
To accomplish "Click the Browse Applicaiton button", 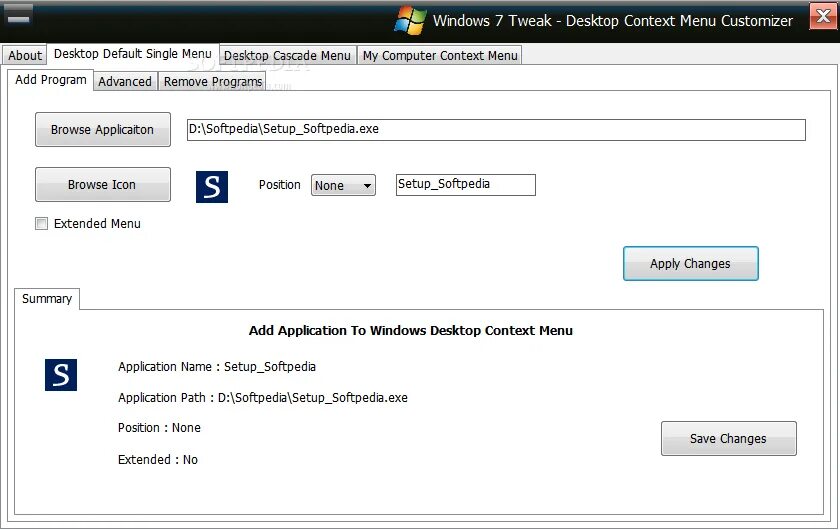I will pos(103,130).
